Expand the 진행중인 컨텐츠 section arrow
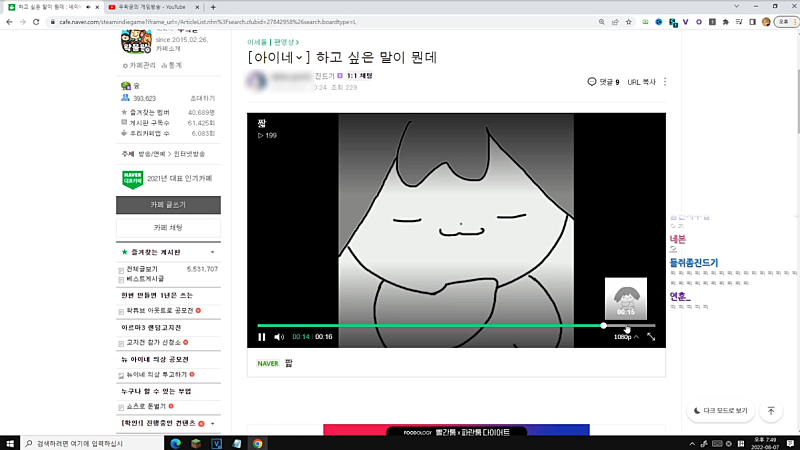The height and width of the screenshot is (450, 800). (x=212, y=424)
